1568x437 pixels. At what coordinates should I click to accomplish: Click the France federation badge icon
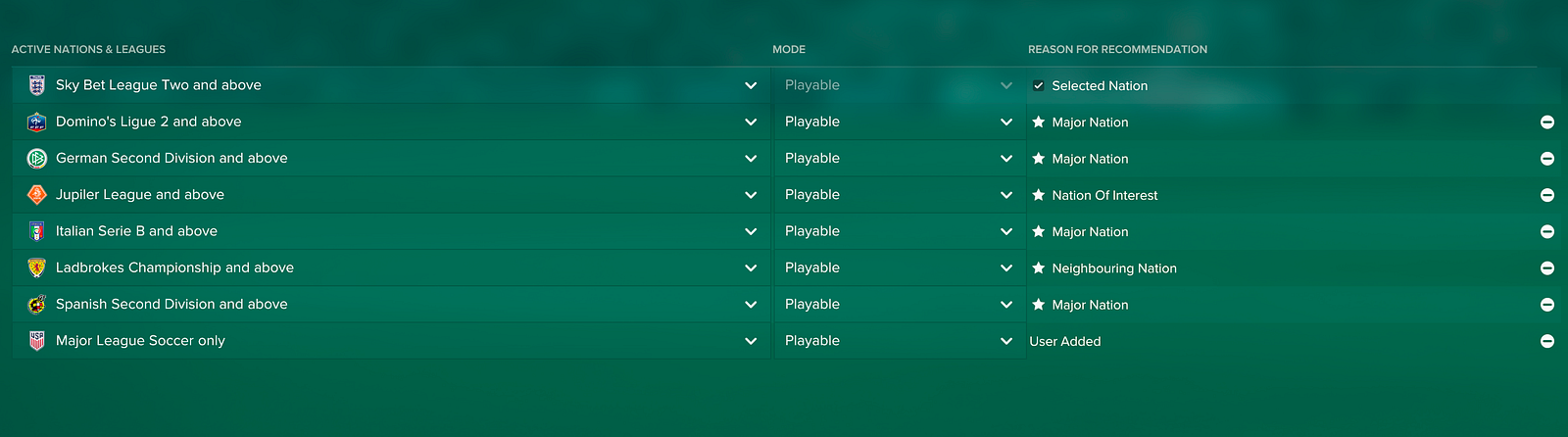[x=37, y=121]
